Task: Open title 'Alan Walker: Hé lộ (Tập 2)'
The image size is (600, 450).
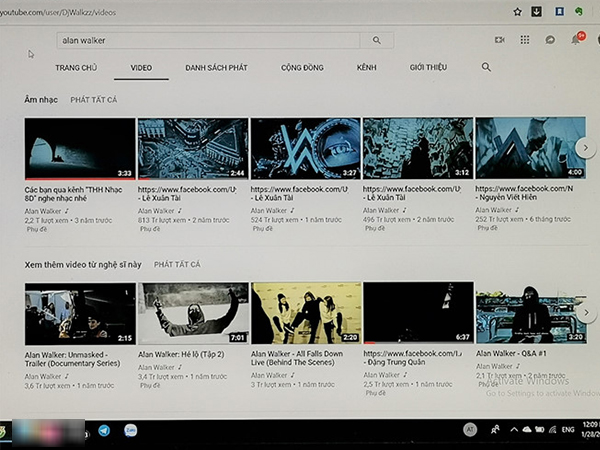Action: (181, 354)
